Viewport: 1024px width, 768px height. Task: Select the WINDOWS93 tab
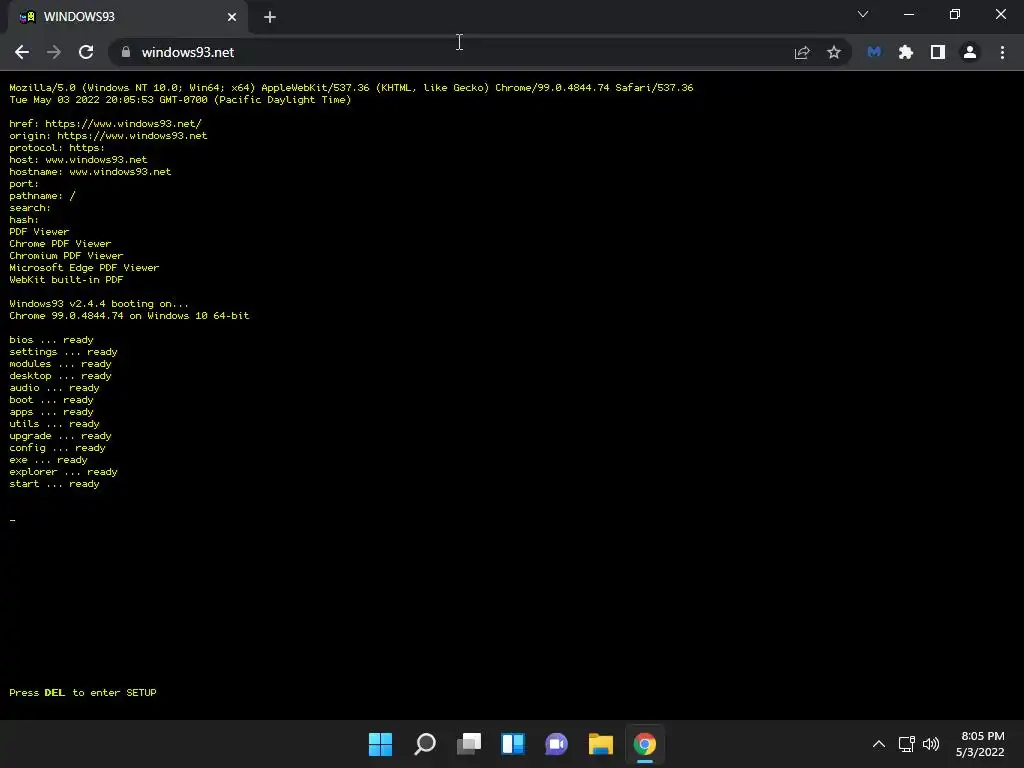pos(128,17)
